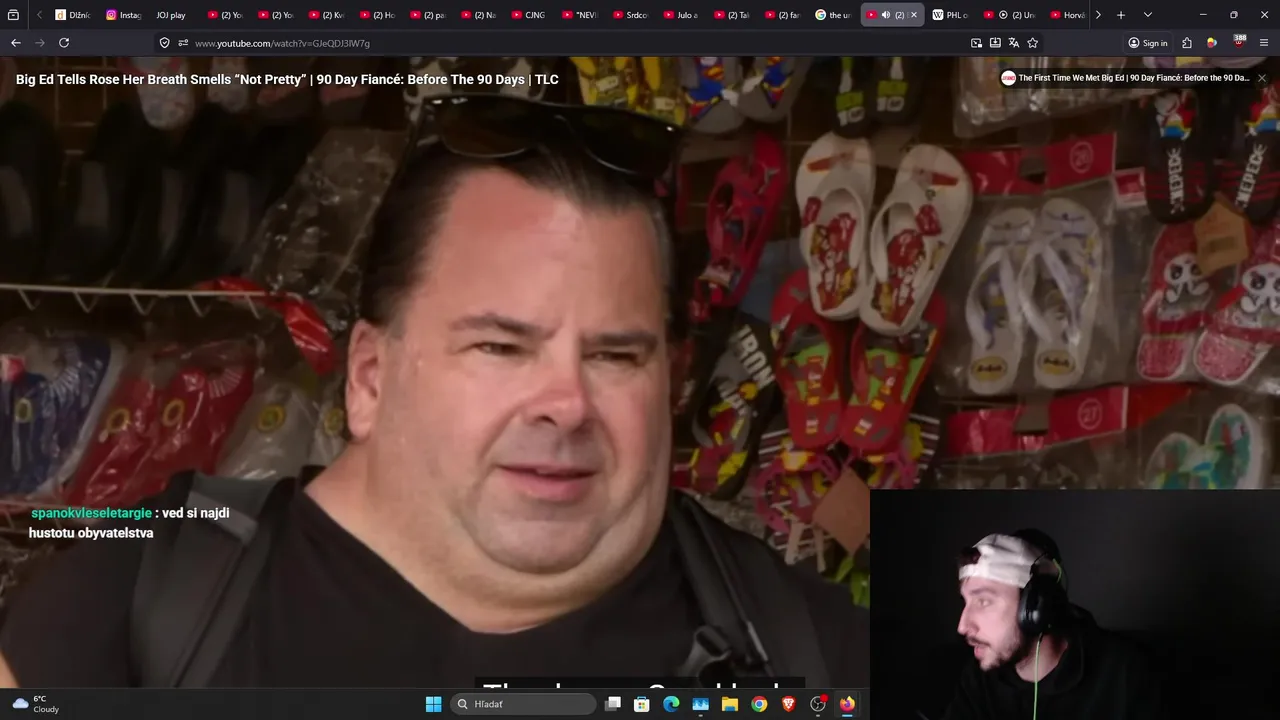Switch to the (2) Kv YouTube tab
Image resolution: width=1280 pixels, height=720 pixels.
tap(326, 15)
